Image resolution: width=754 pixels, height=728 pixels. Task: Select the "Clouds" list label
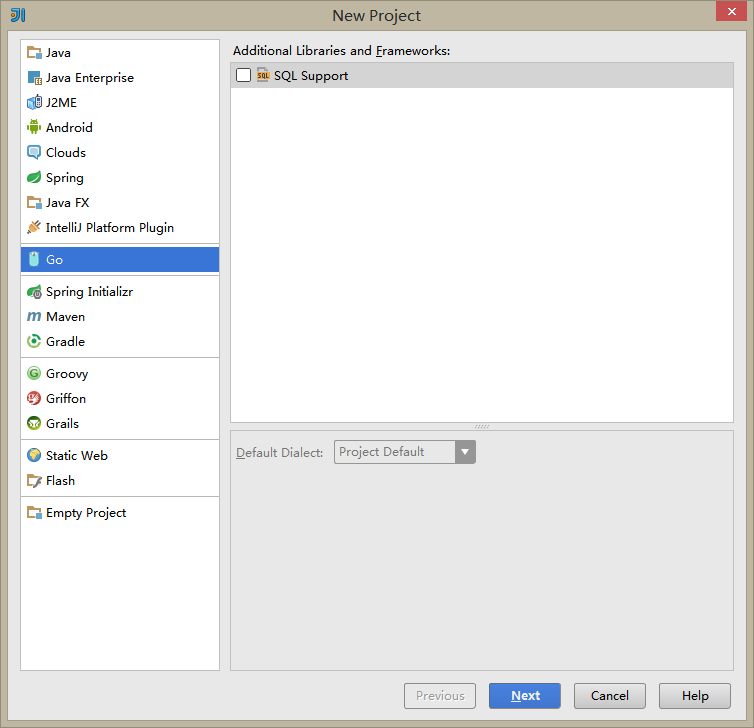click(x=66, y=152)
